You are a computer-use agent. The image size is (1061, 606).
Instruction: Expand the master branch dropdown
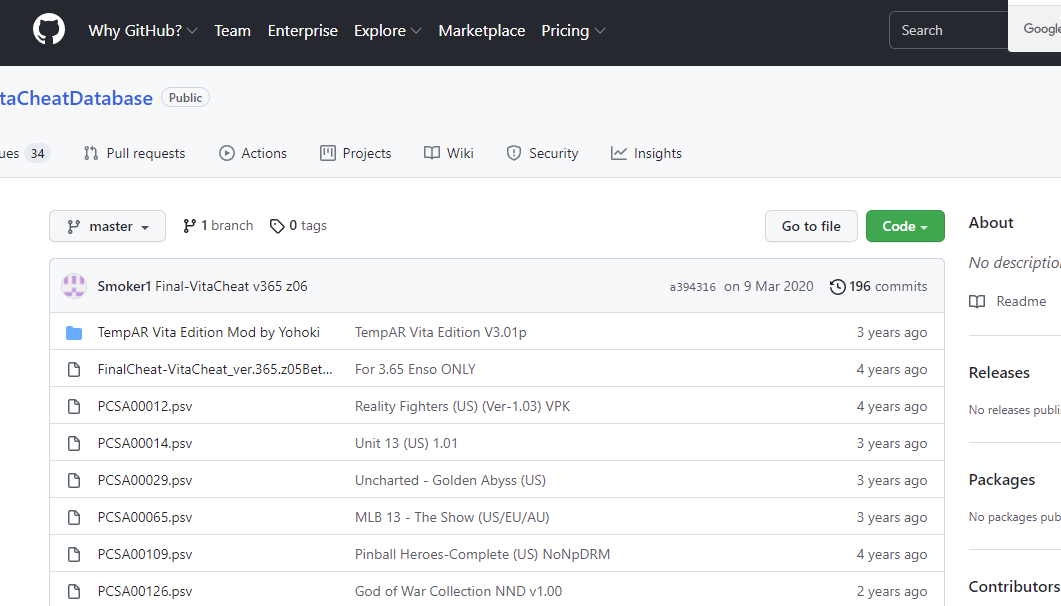[x=109, y=226]
